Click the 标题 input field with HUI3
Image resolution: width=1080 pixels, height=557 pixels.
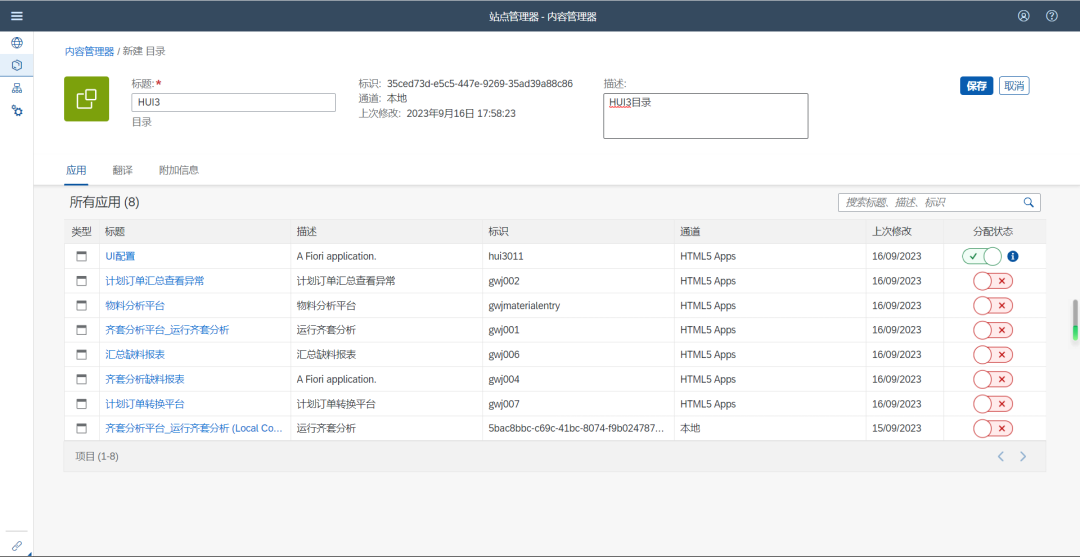click(x=233, y=103)
